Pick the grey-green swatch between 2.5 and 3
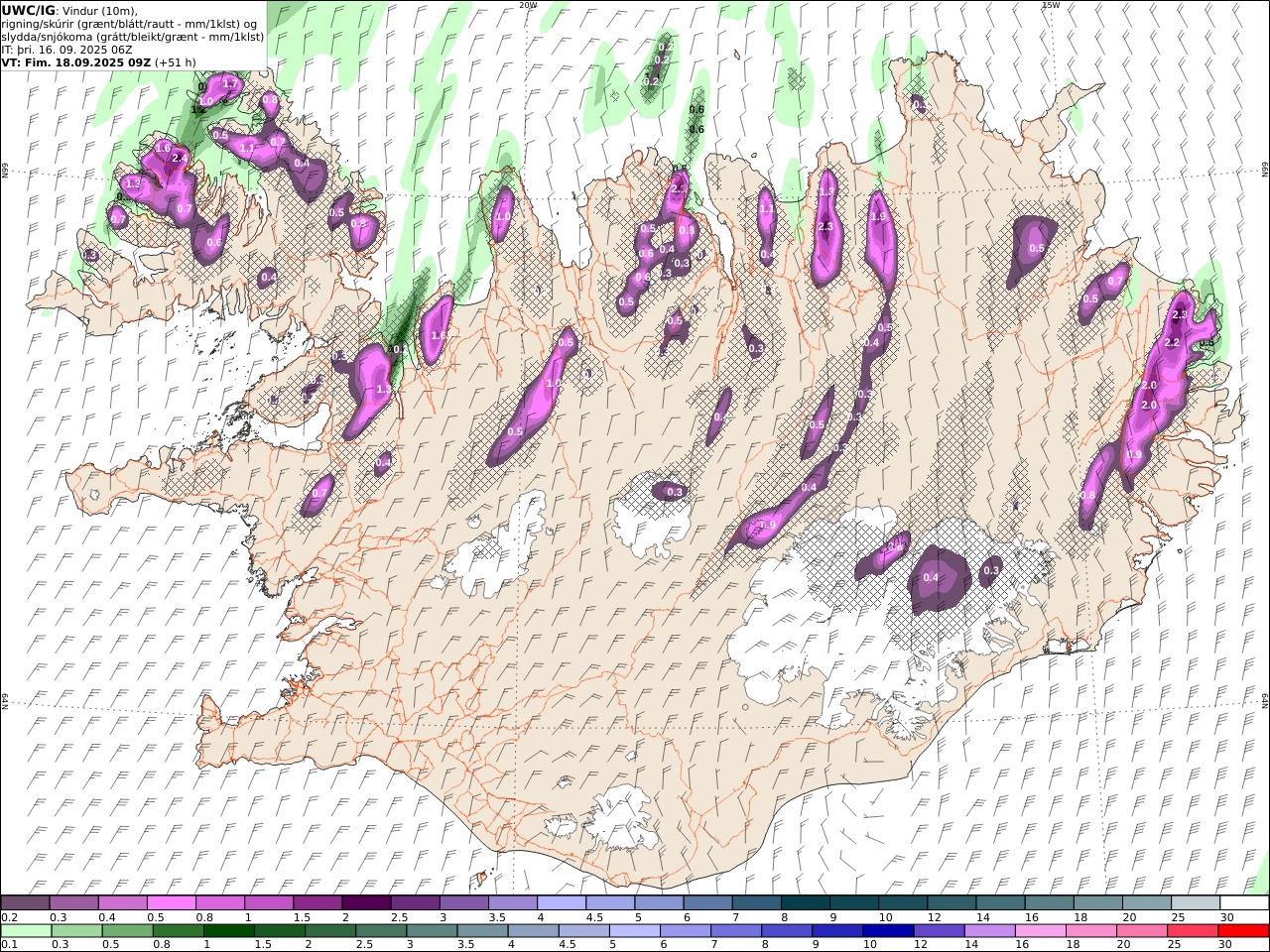The image size is (1270, 952). coord(380,930)
